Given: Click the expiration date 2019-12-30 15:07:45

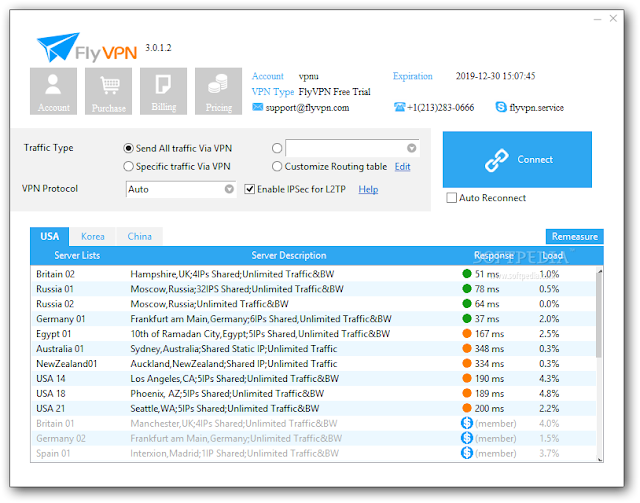Looking at the screenshot, I should 495,76.
